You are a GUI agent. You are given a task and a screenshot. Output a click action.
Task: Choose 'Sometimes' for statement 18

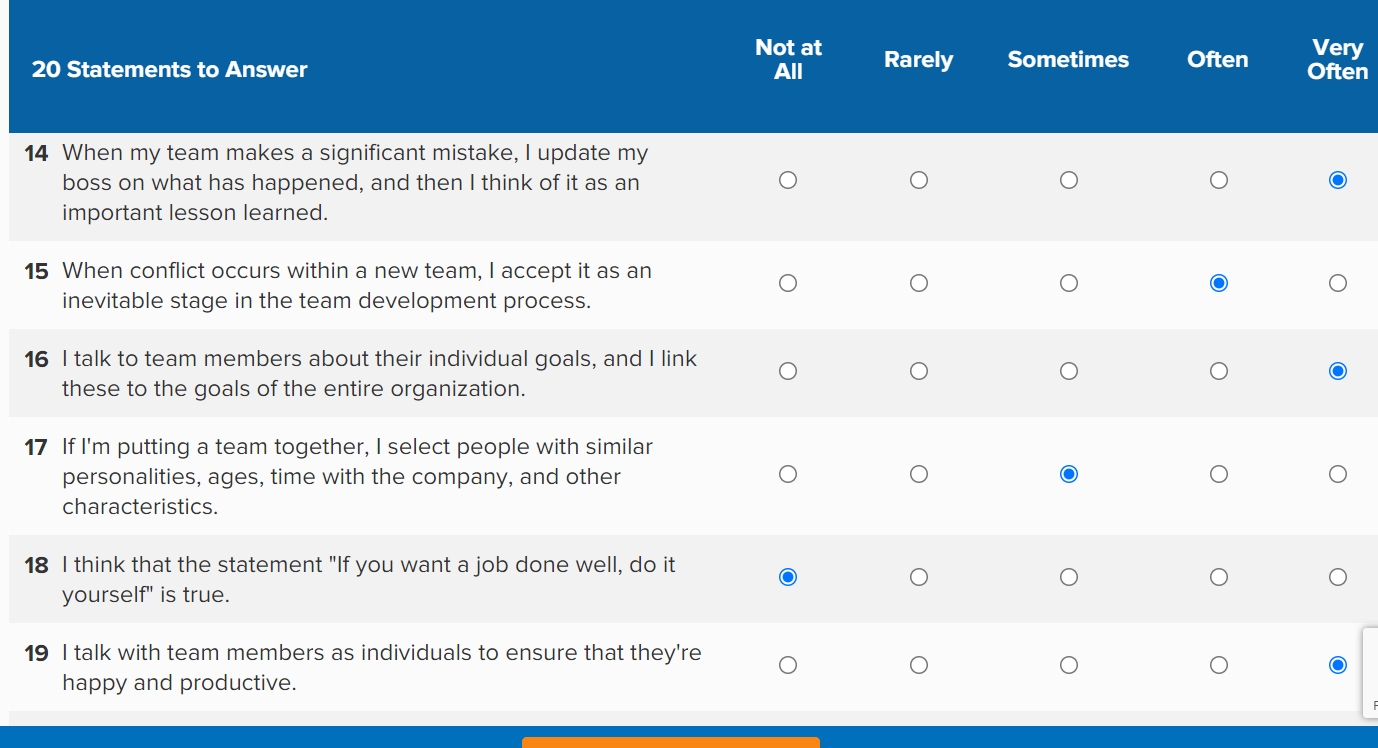click(1069, 577)
